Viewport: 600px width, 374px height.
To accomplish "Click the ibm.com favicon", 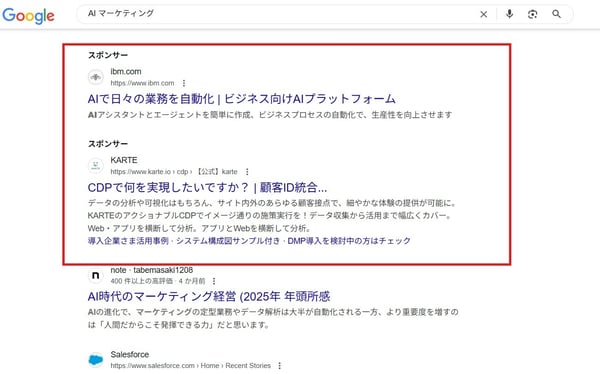I will click(96, 77).
